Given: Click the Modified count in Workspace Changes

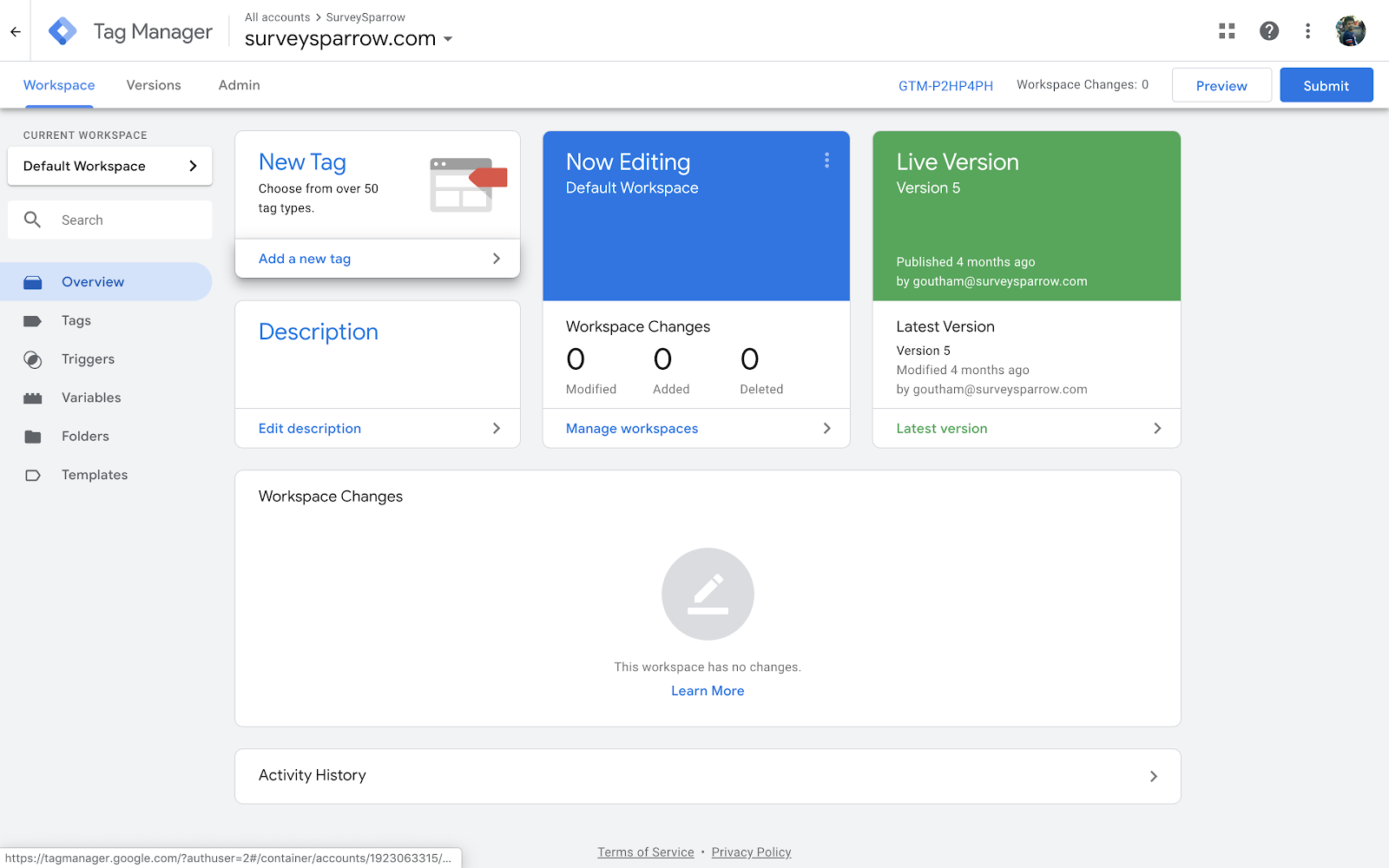Looking at the screenshot, I should tap(576, 359).
